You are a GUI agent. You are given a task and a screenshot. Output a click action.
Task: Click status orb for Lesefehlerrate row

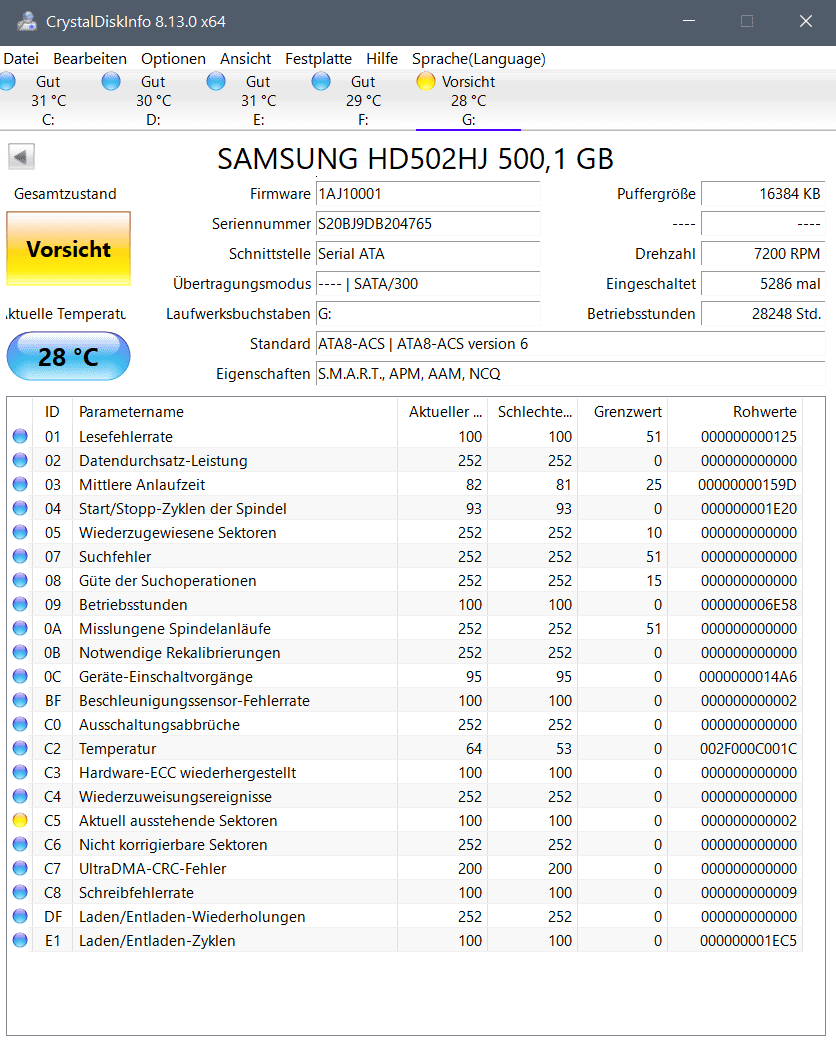coord(20,436)
